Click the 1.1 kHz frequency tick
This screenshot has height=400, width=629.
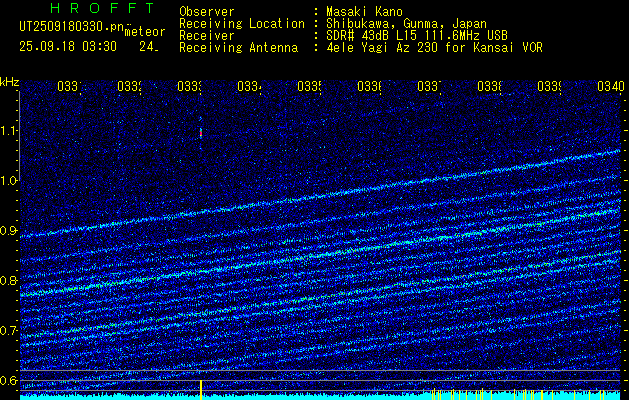click(x=9, y=131)
